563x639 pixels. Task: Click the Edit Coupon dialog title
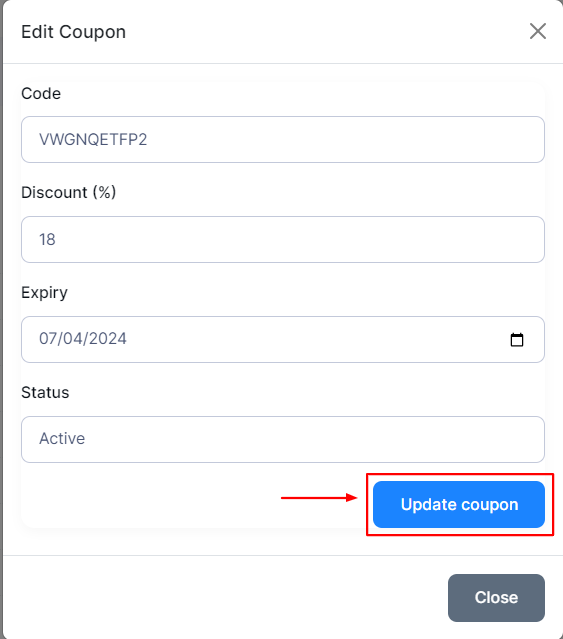pyautogui.click(x=73, y=32)
